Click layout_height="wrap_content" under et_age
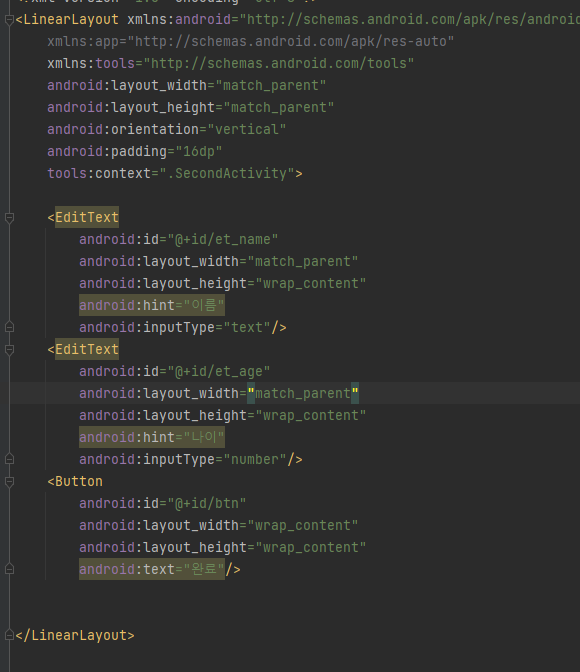Viewport: 580px width, 672px height. coord(222,416)
